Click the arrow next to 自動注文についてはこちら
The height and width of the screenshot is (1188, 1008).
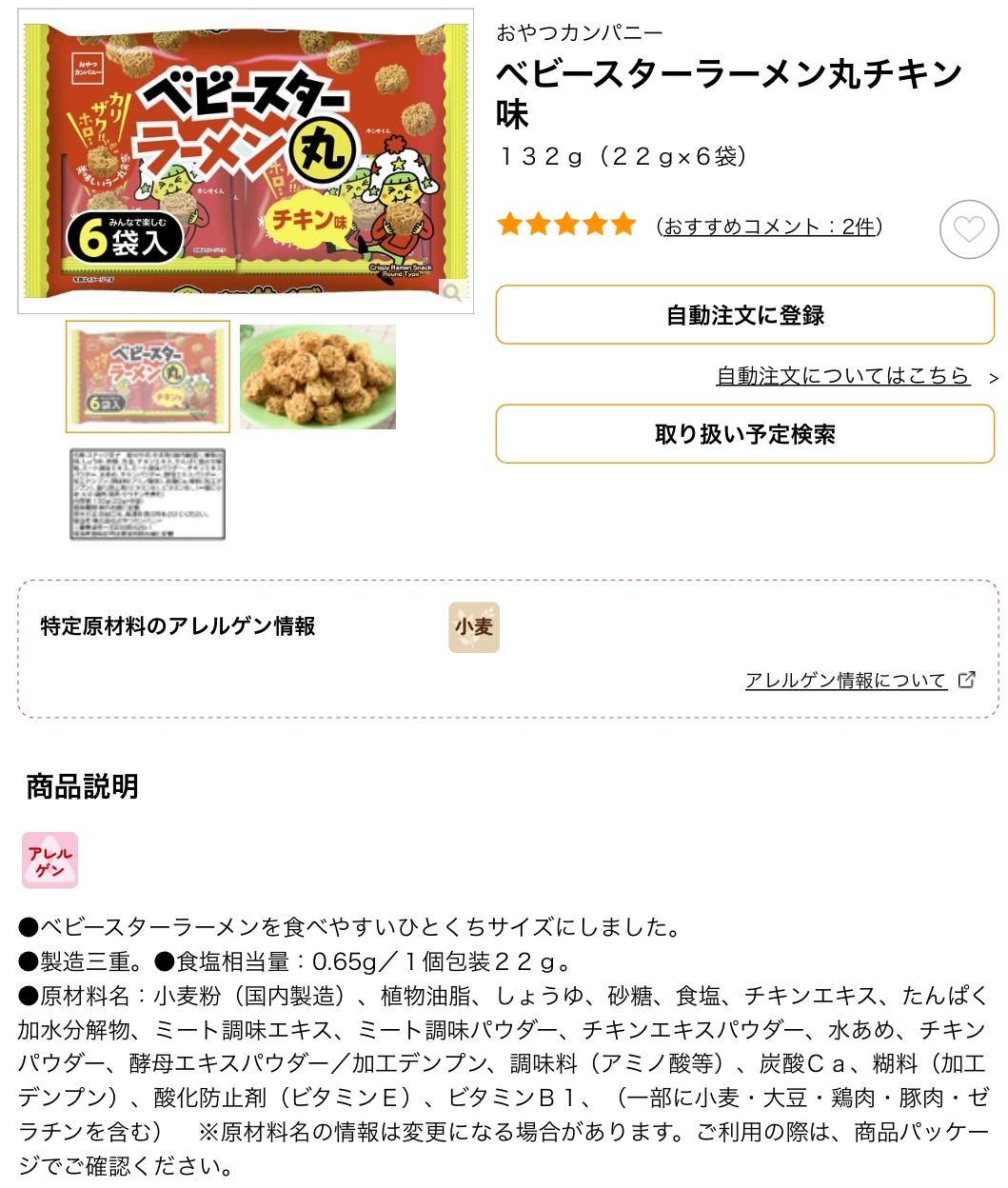pyautogui.click(x=993, y=378)
